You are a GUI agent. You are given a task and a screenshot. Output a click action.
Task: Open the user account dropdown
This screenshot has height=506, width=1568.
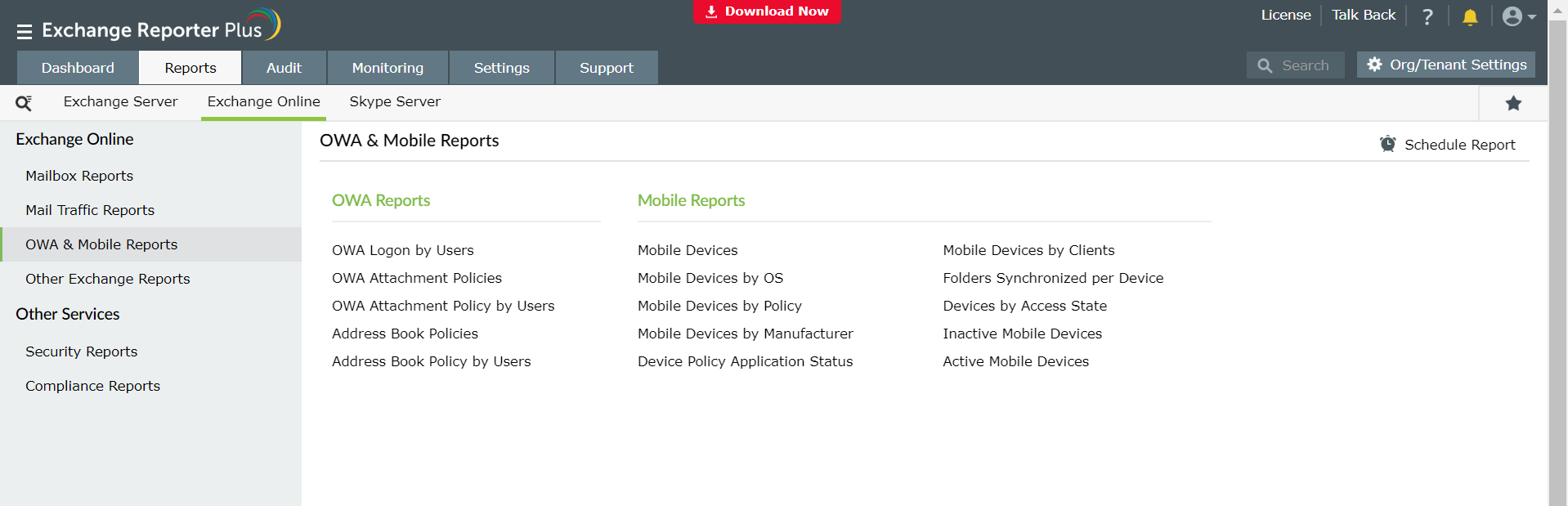[x=1519, y=16]
